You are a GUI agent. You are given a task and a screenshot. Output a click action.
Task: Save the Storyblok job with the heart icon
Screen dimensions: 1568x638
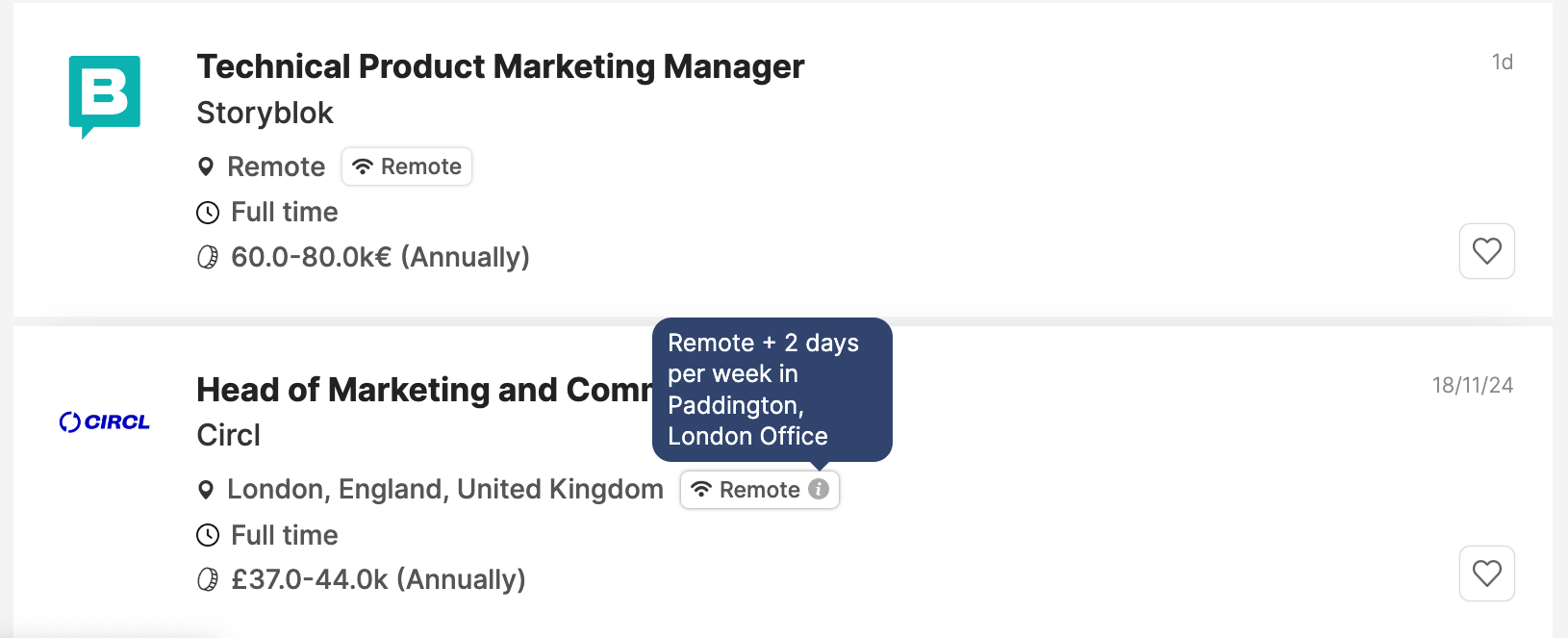coord(1486,251)
